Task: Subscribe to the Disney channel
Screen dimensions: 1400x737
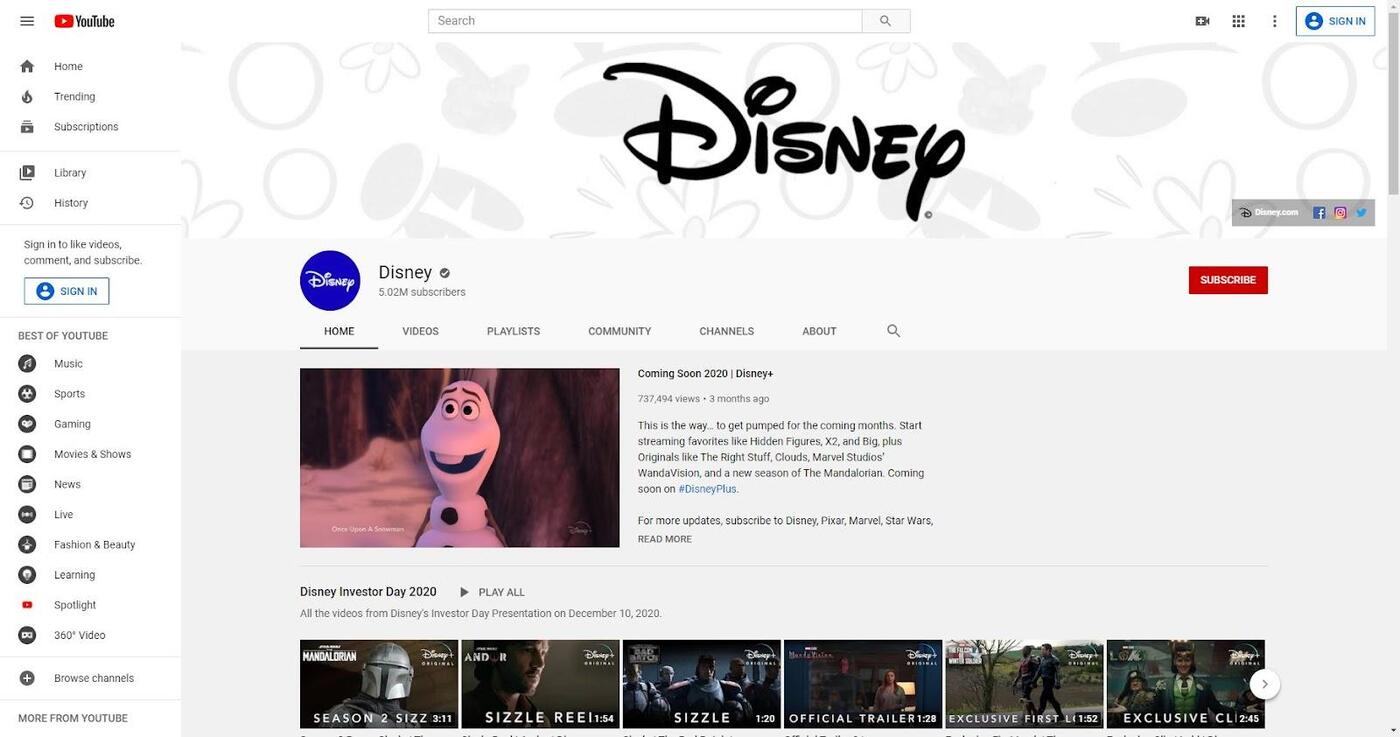Action: click(1228, 280)
